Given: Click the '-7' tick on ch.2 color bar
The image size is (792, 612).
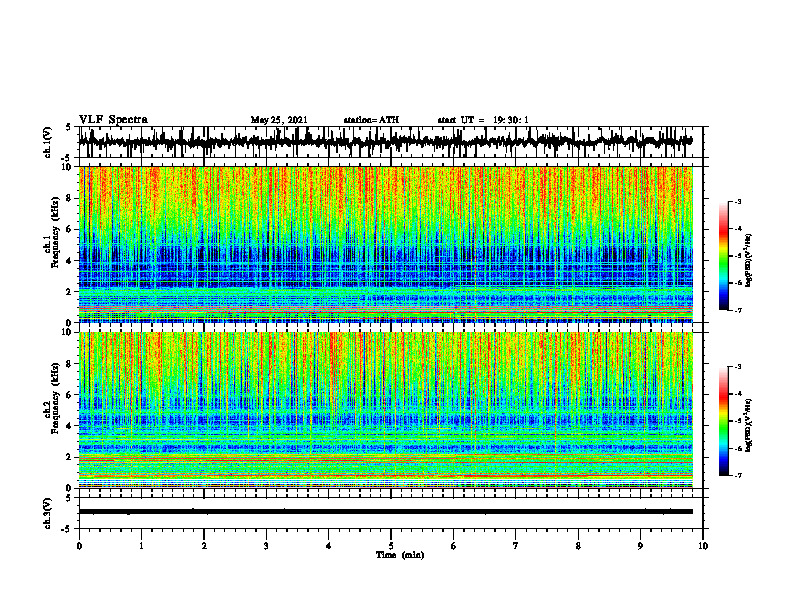Looking at the screenshot, I should 738,476.
